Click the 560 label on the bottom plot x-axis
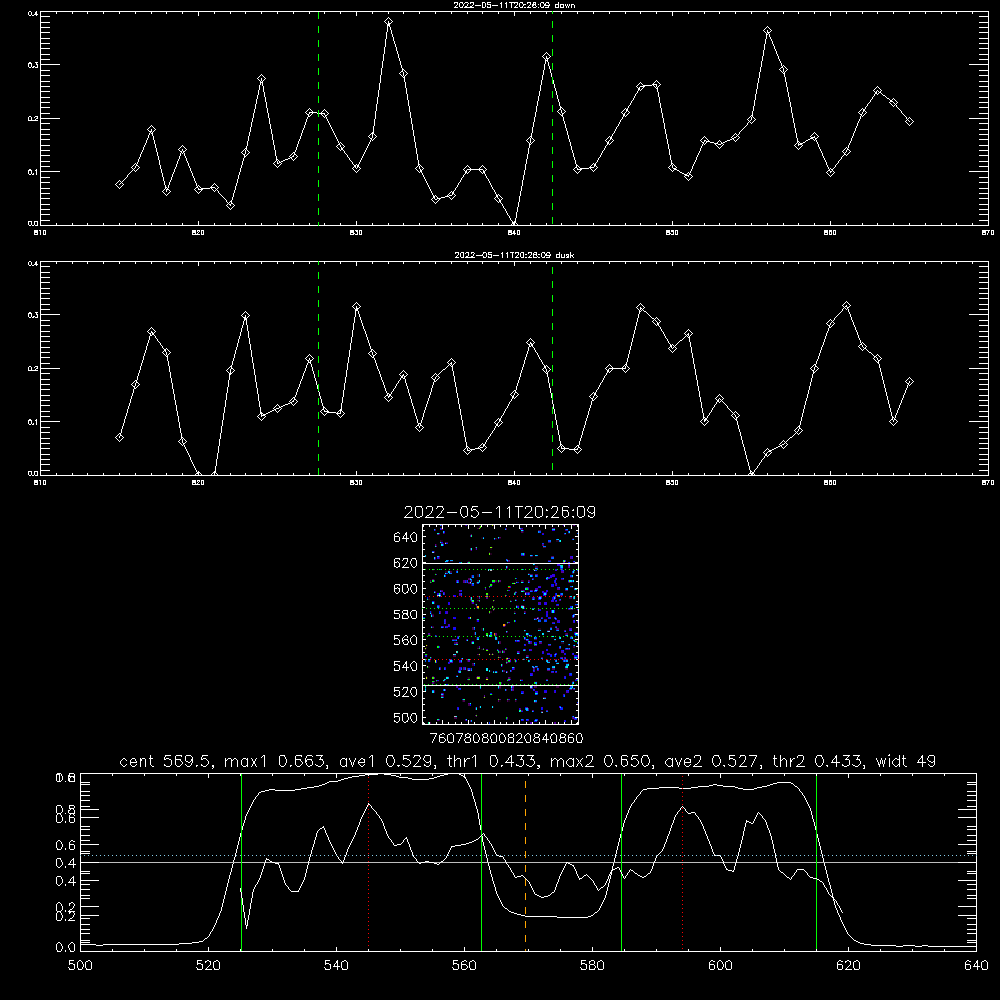Image resolution: width=1000 pixels, height=1000 pixels. [464, 966]
